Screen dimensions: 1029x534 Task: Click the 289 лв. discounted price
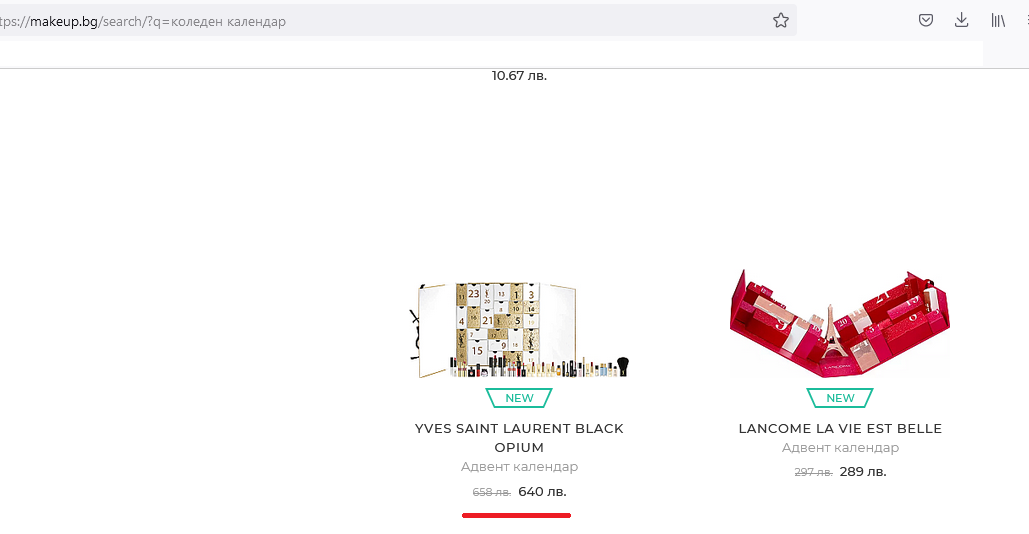(x=863, y=472)
